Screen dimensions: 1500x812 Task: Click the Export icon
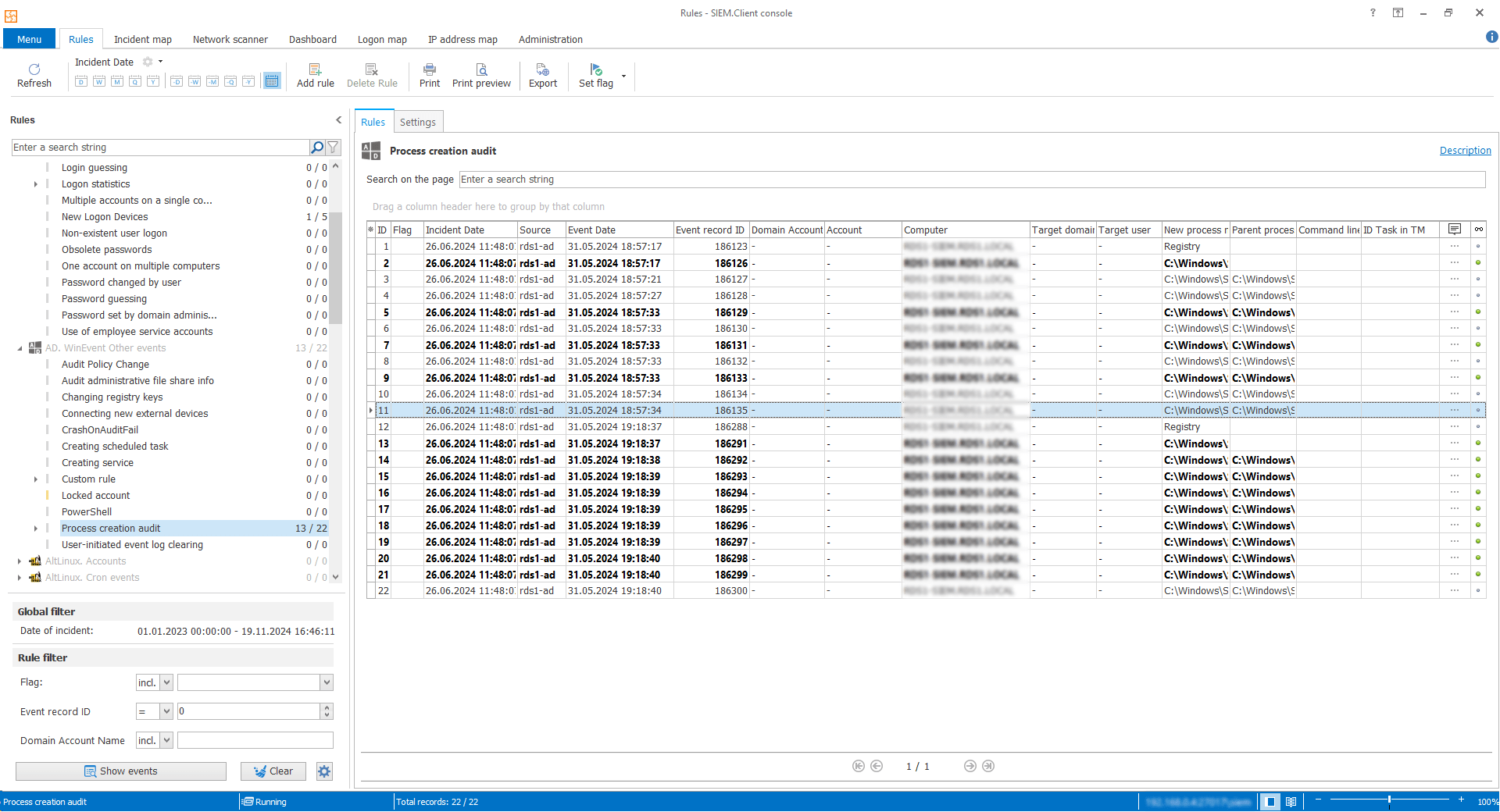click(x=542, y=75)
